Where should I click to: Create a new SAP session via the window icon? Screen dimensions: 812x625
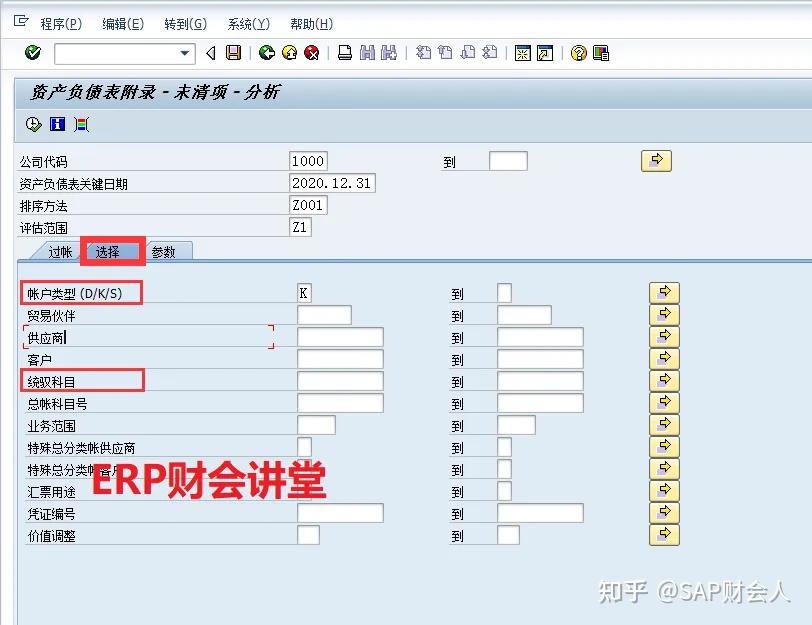coord(523,53)
